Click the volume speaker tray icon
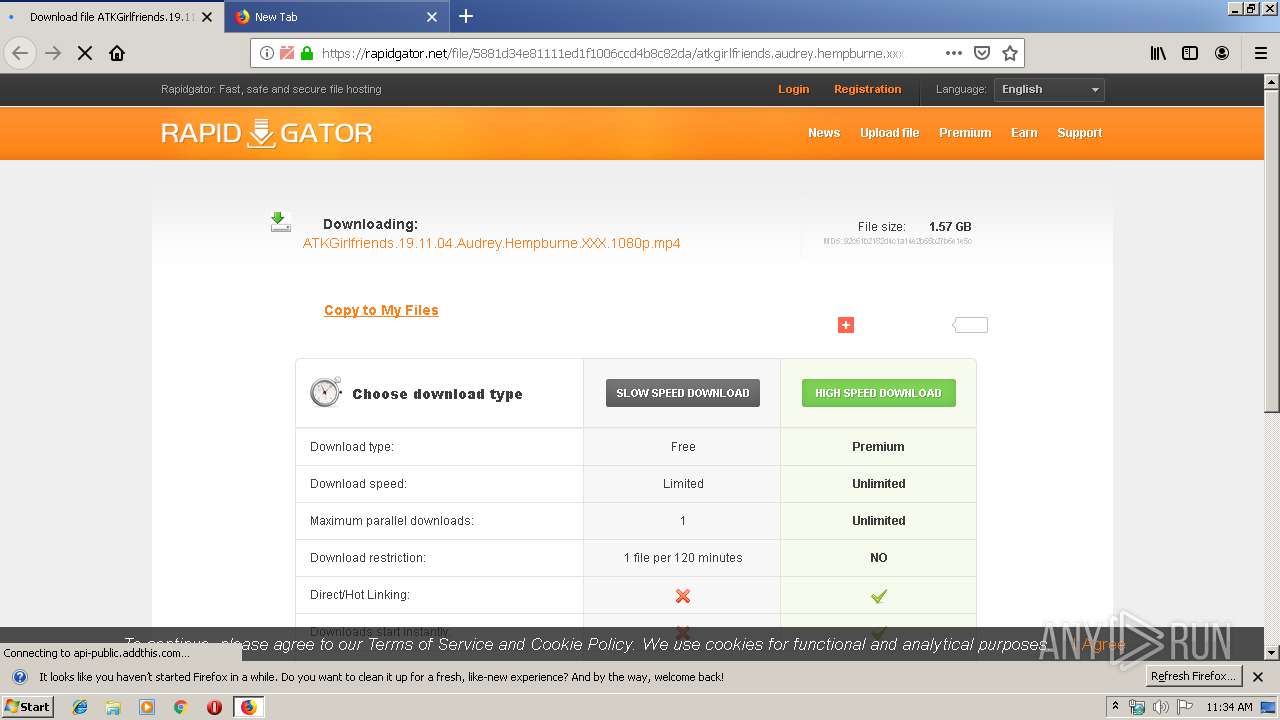Viewport: 1280px width, 720px height. click(x=1160, y=707)
